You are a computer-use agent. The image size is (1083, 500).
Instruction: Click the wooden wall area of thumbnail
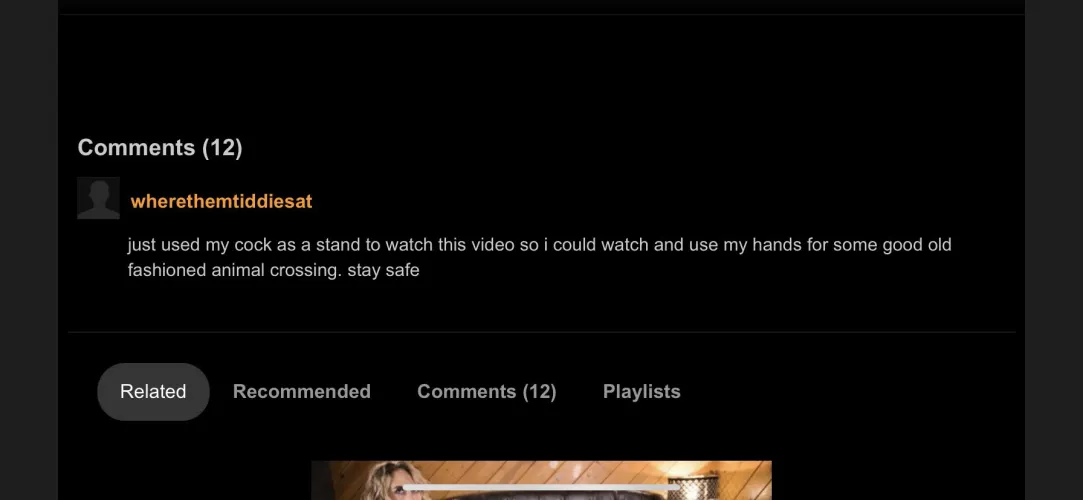tap(553, 472)
